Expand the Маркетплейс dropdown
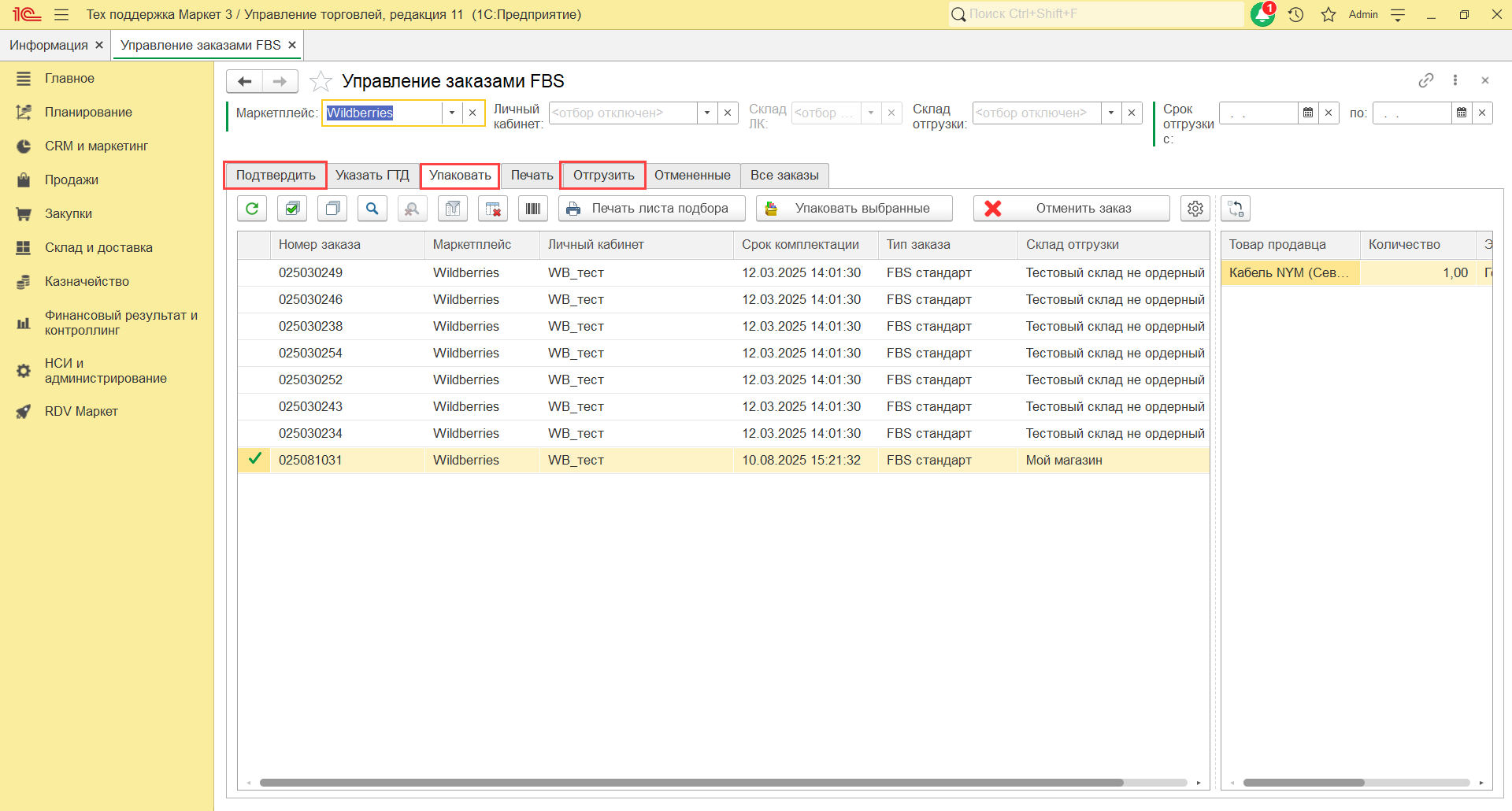The width and height of the screenshot is (1512, 811). pyautogui.click(x=452, y=113)
